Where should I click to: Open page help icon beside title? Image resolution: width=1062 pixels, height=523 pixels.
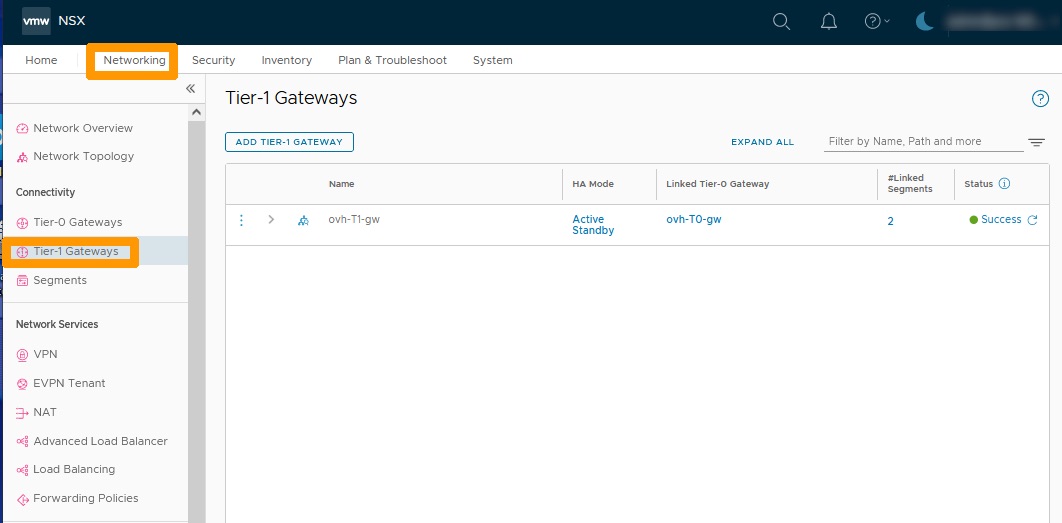[x=1040, y=99]
